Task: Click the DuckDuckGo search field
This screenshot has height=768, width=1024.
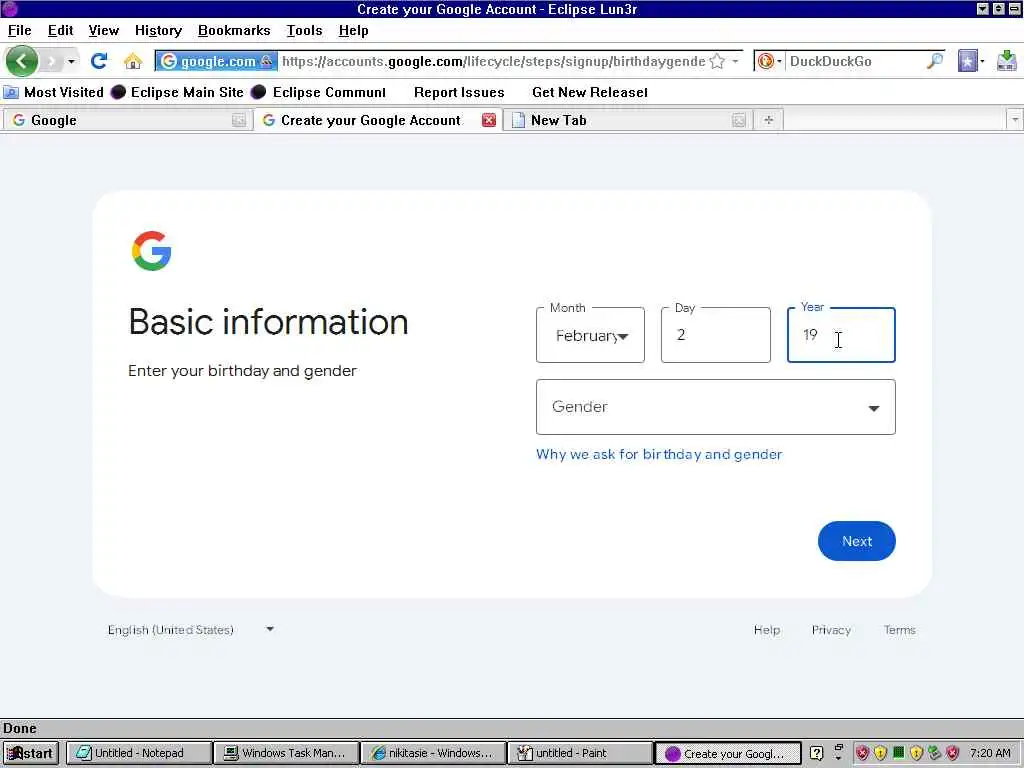Action: pos(856,61)
